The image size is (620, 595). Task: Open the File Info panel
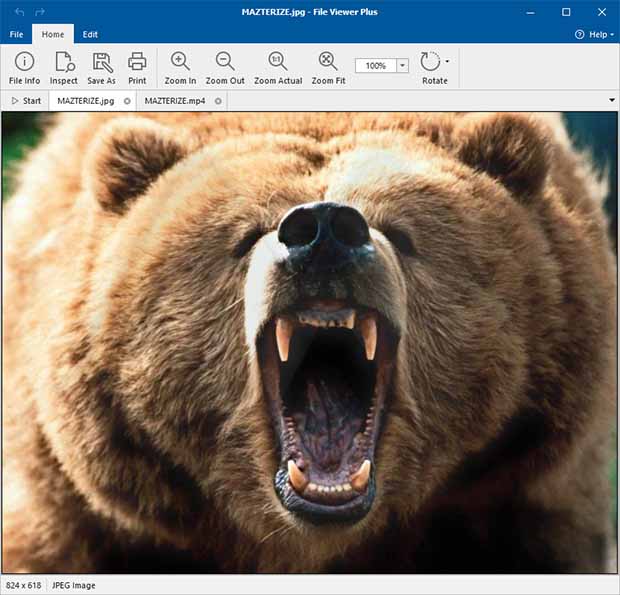[x=25, y=68]
